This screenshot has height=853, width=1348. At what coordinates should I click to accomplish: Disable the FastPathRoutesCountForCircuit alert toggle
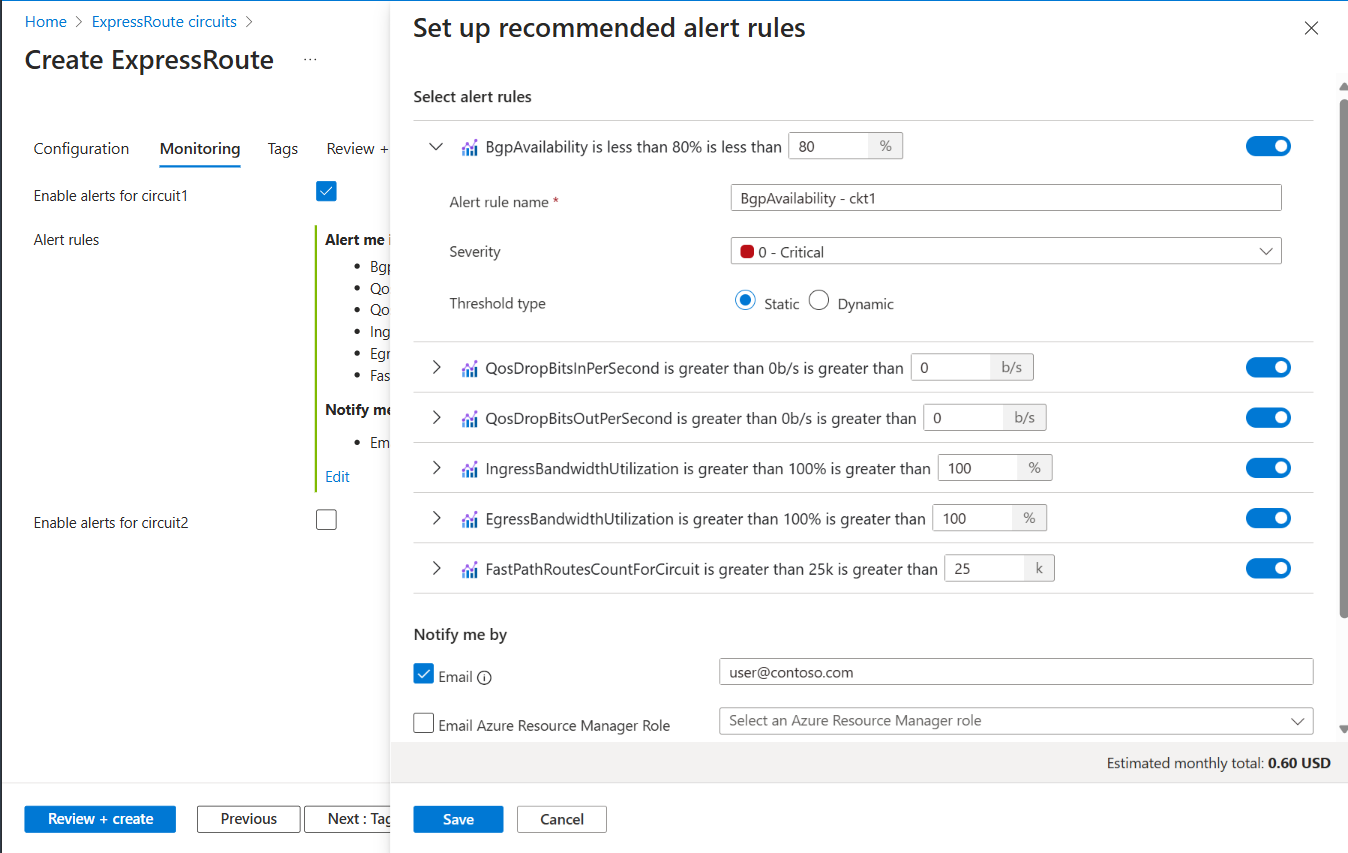[x=1268, y=568]
